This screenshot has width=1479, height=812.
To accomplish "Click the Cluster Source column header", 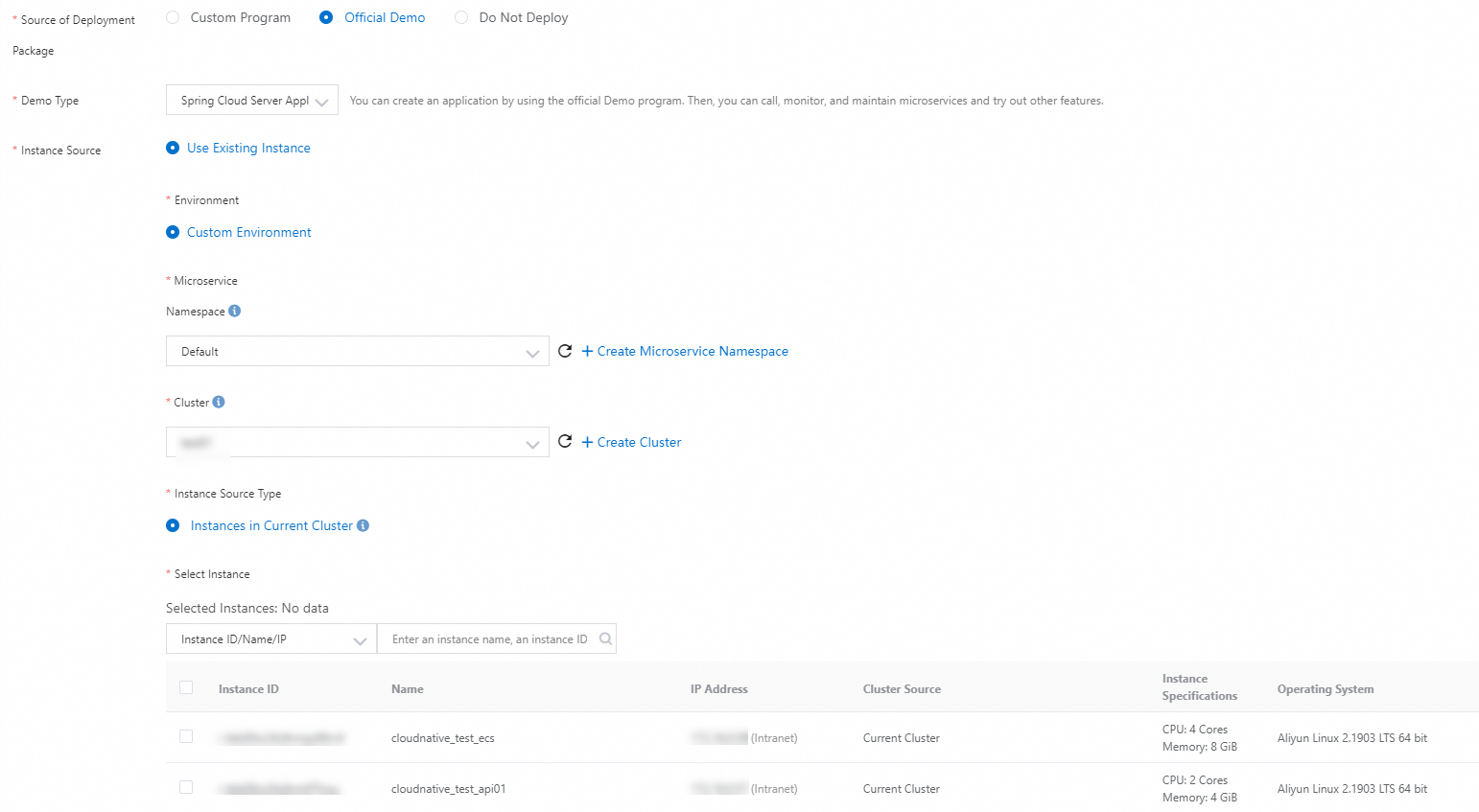I will coord(902,689).
